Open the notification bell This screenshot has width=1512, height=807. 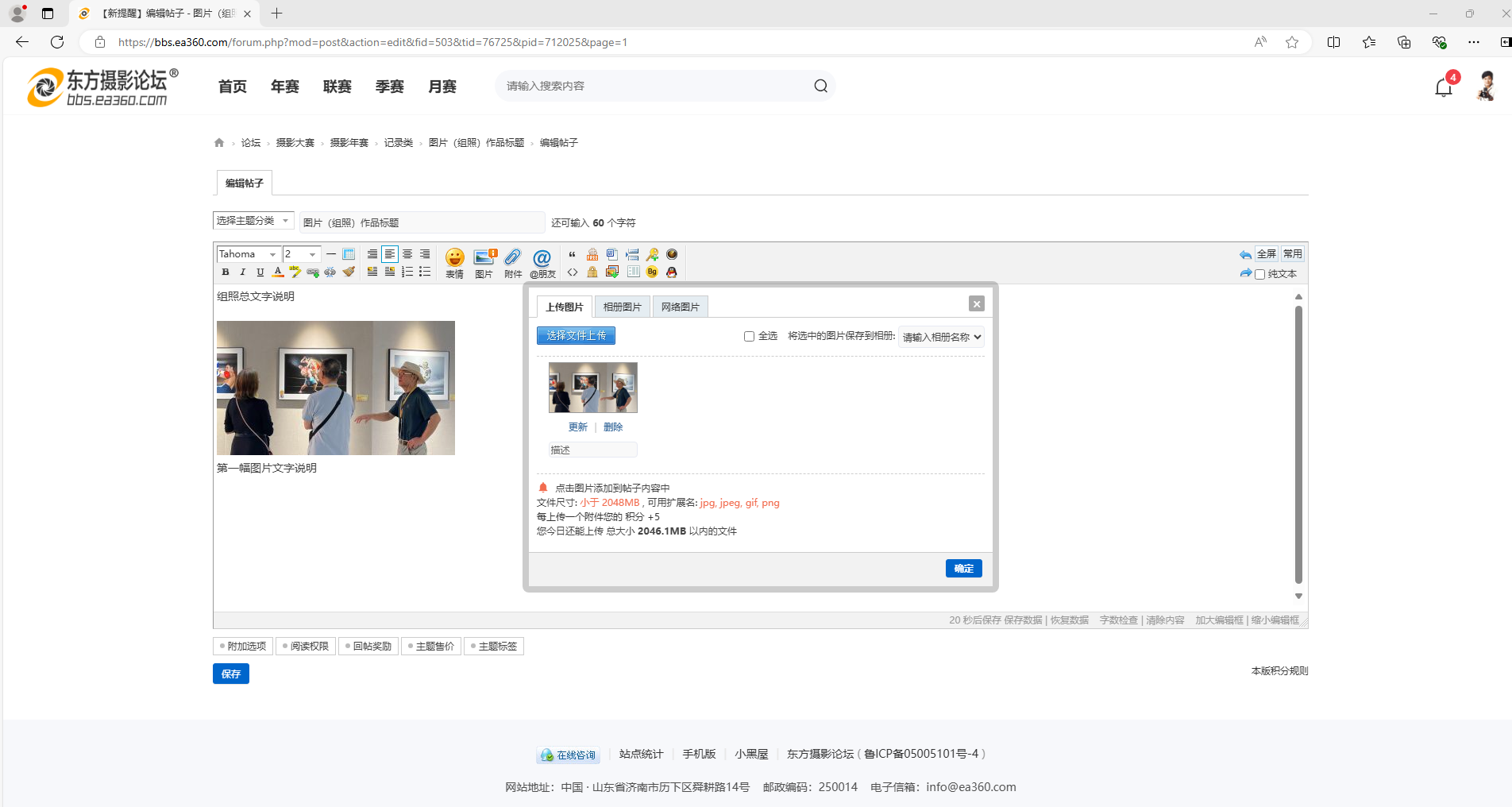click(x=1443, y=87)
